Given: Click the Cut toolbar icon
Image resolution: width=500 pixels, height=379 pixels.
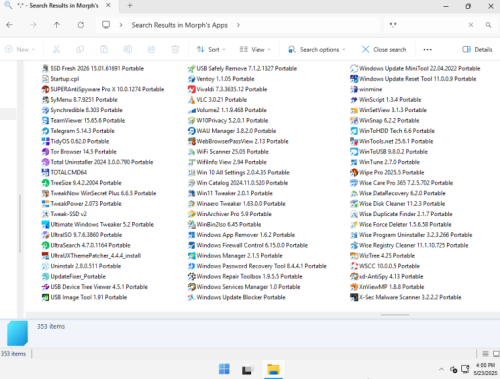Looking at the screenshot, I should point(56,49).
